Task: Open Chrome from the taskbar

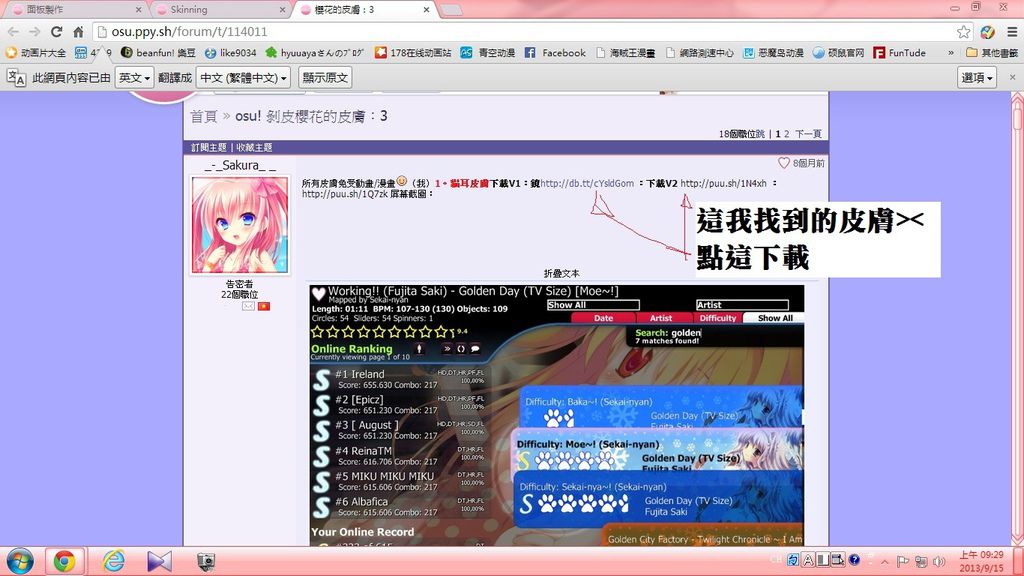Action: click(x=64, y=561)
